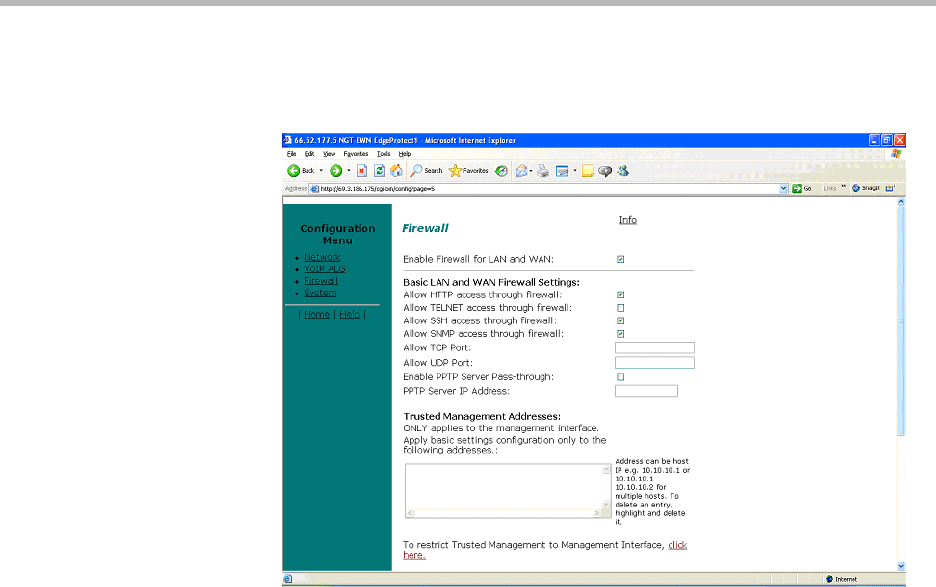The height and width of the screenshot is (587, 936).
Task: Open the Back button history dropdown arrow
Action: (x=321, y=171)
